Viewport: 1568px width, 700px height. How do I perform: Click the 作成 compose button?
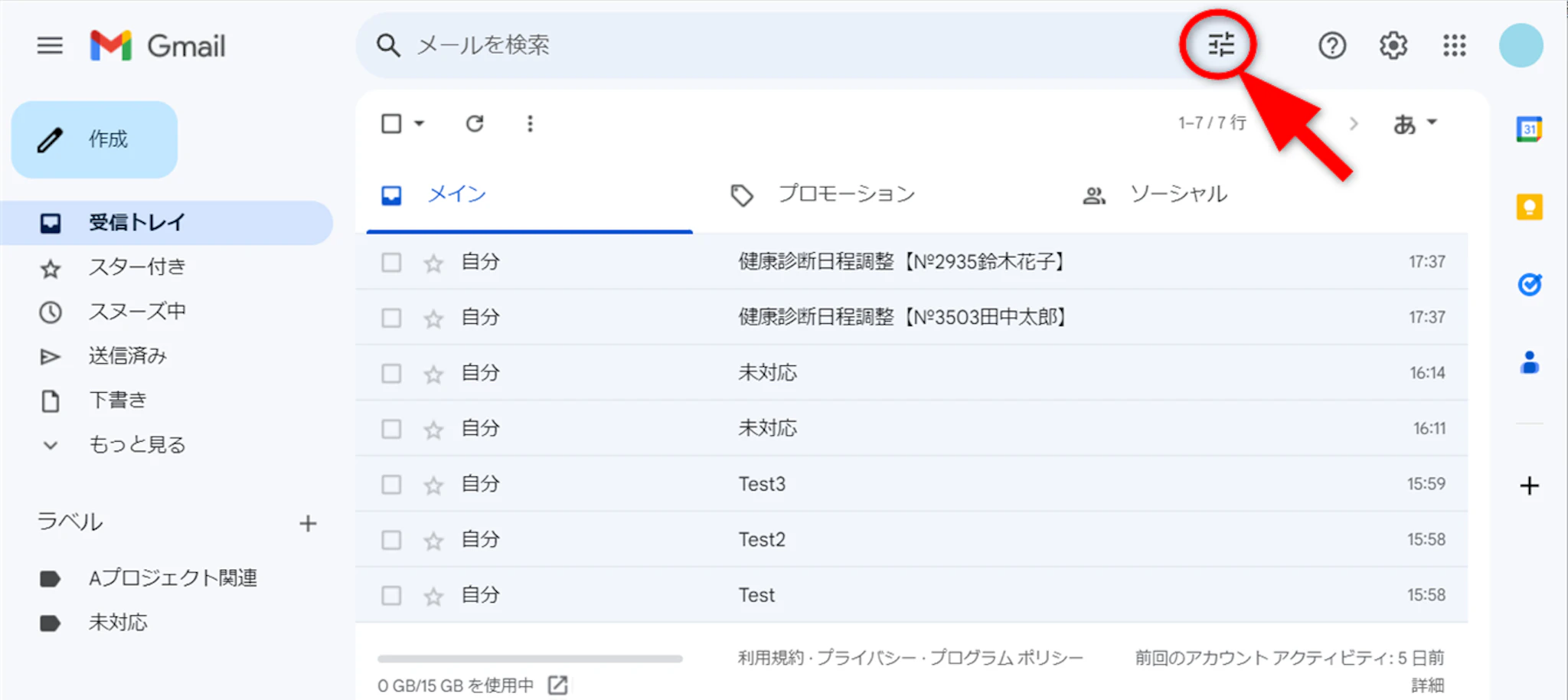[x=95, y=139]
